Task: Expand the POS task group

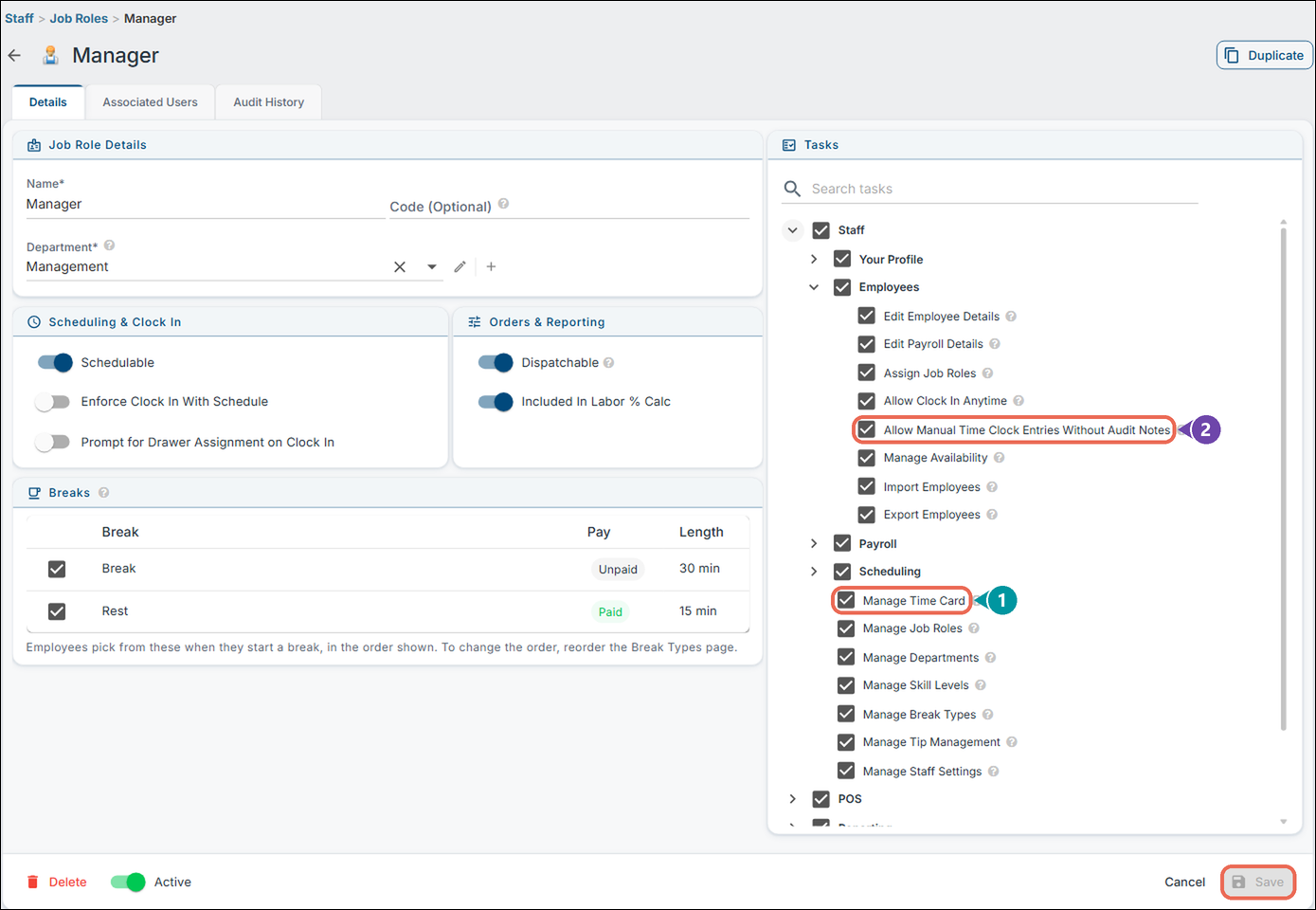Action: [793, 799]
